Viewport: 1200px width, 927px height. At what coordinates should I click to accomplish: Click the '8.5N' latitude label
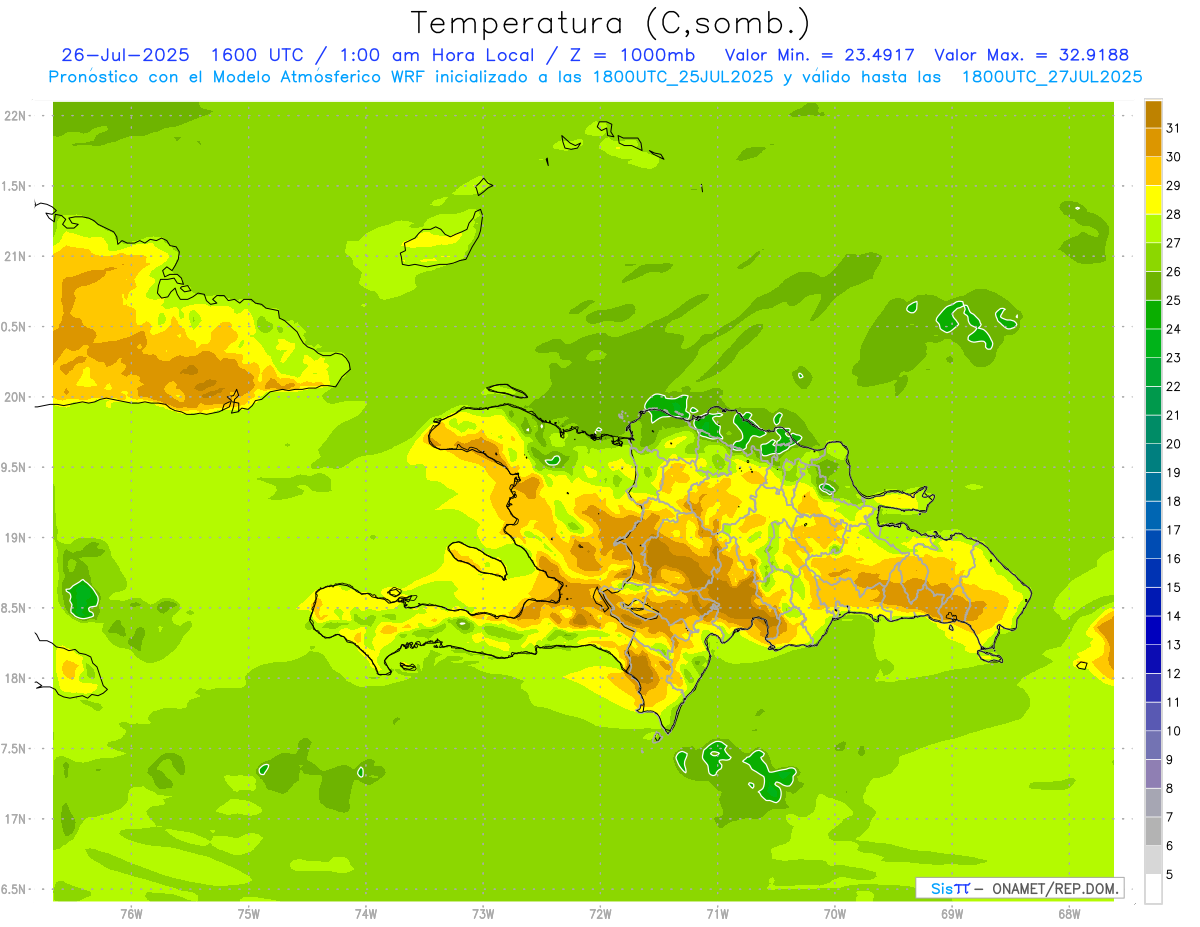(x=14, y=608)
